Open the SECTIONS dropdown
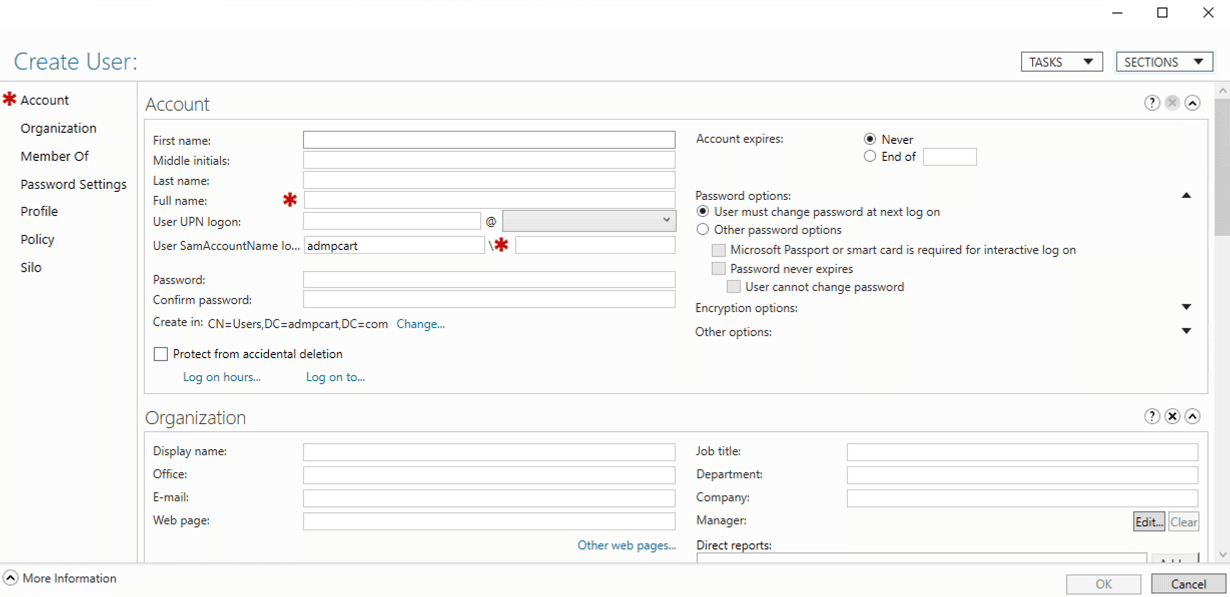Screen dimensions: 1230x597 [x=1164, y=61]
